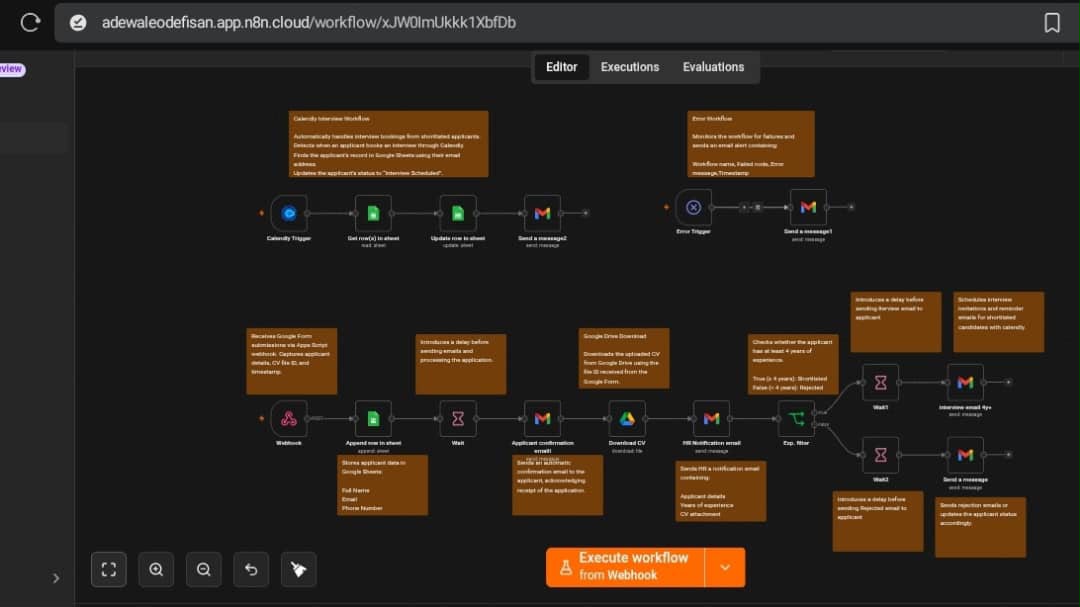1080x607 pixels.
Task: Select the Error Trigger node
Action: coord(694,207)
